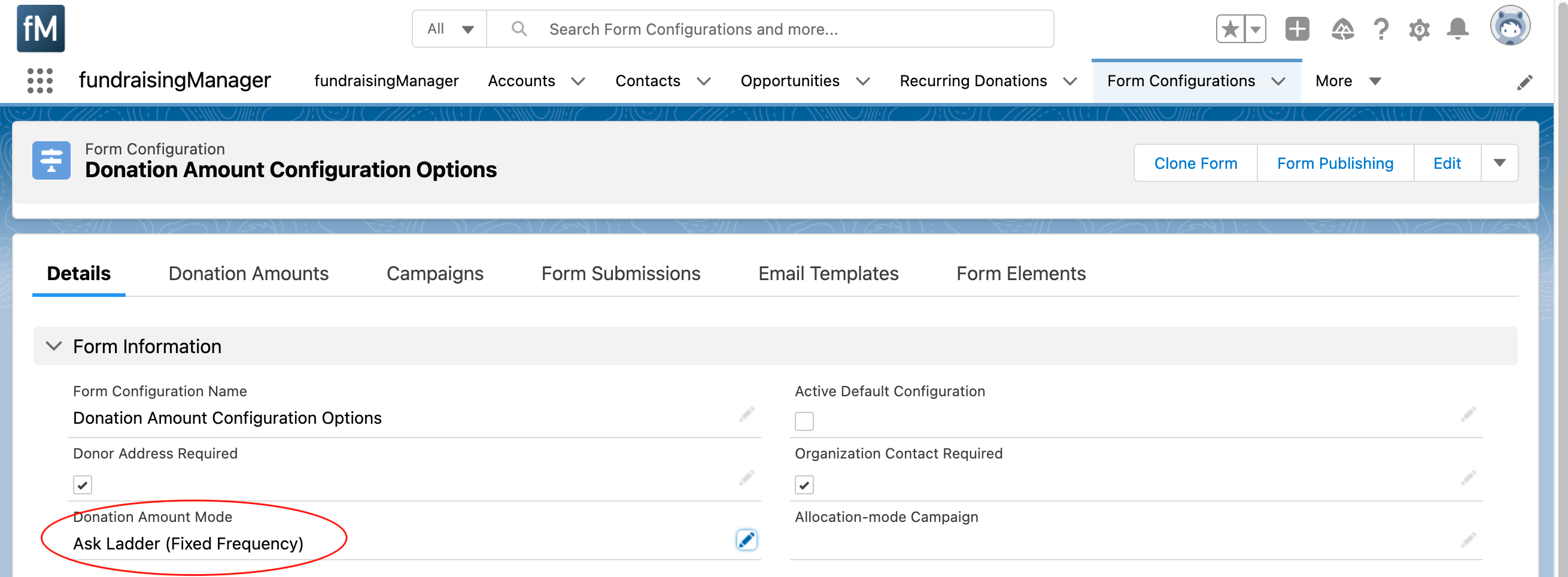Switch to the Form Submissions tab
This screenshot has height=577, width=1568.
(x=621, y=274)
